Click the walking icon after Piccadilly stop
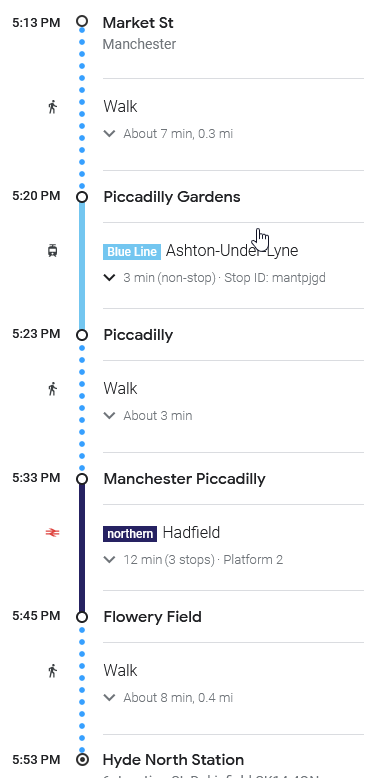Viewport: 372px width, 778px height. click(53, 389)
